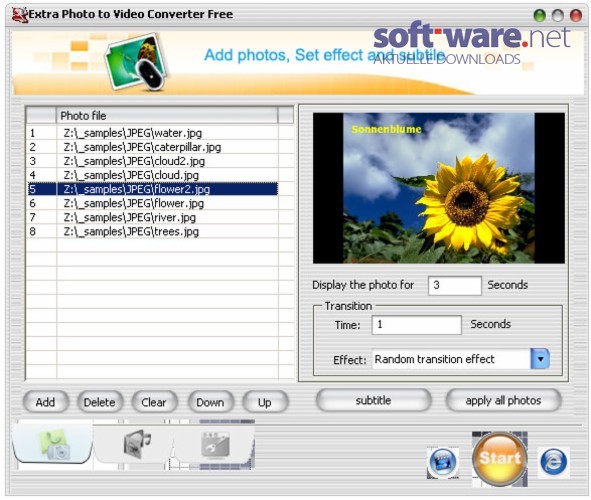Expand the transition Effect dropdown arrow
This screenshot has height=500, width=591.
[x=539, y=359]
